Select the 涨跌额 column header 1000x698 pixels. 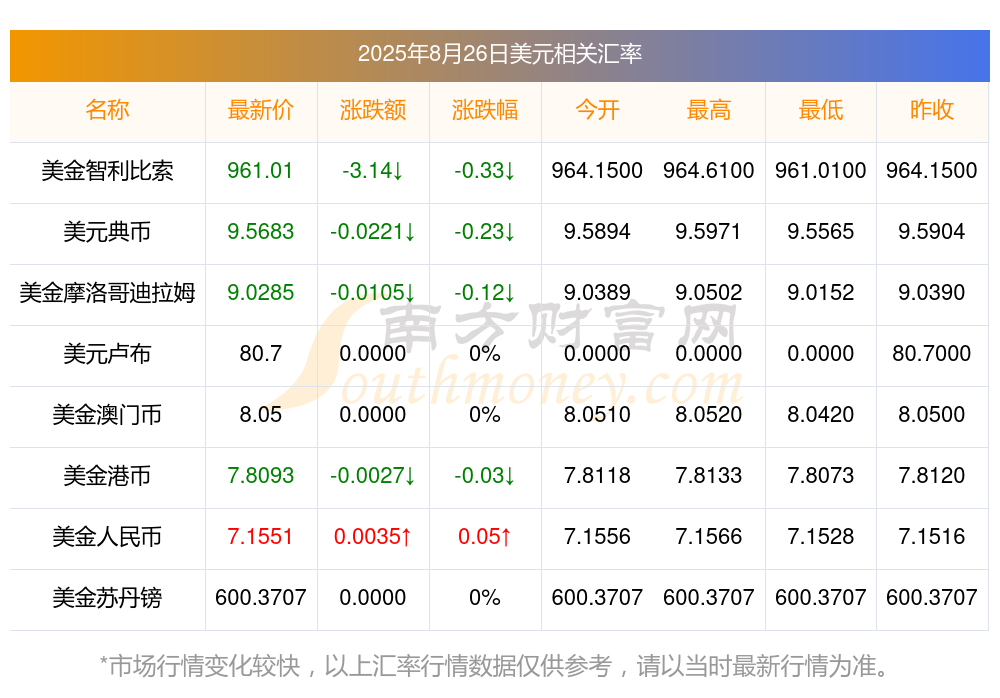373,110
